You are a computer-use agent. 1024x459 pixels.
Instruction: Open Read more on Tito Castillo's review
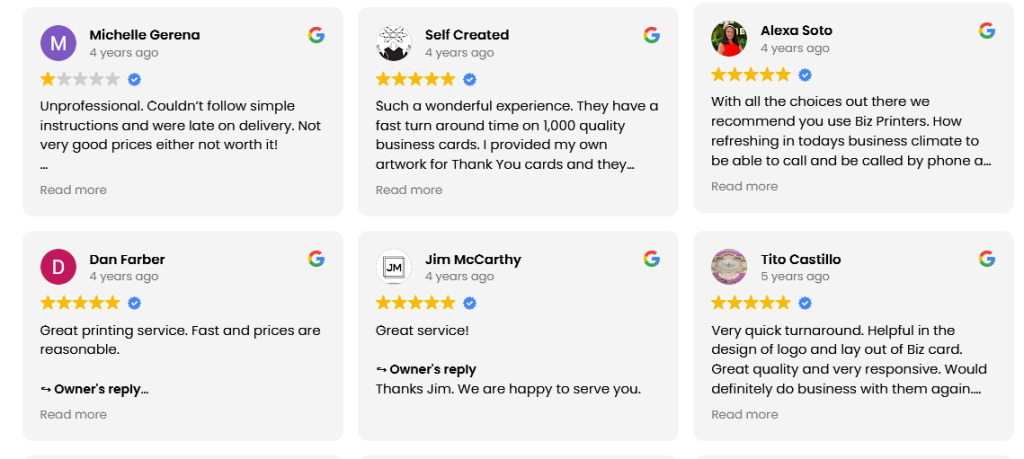coord(744,414)
